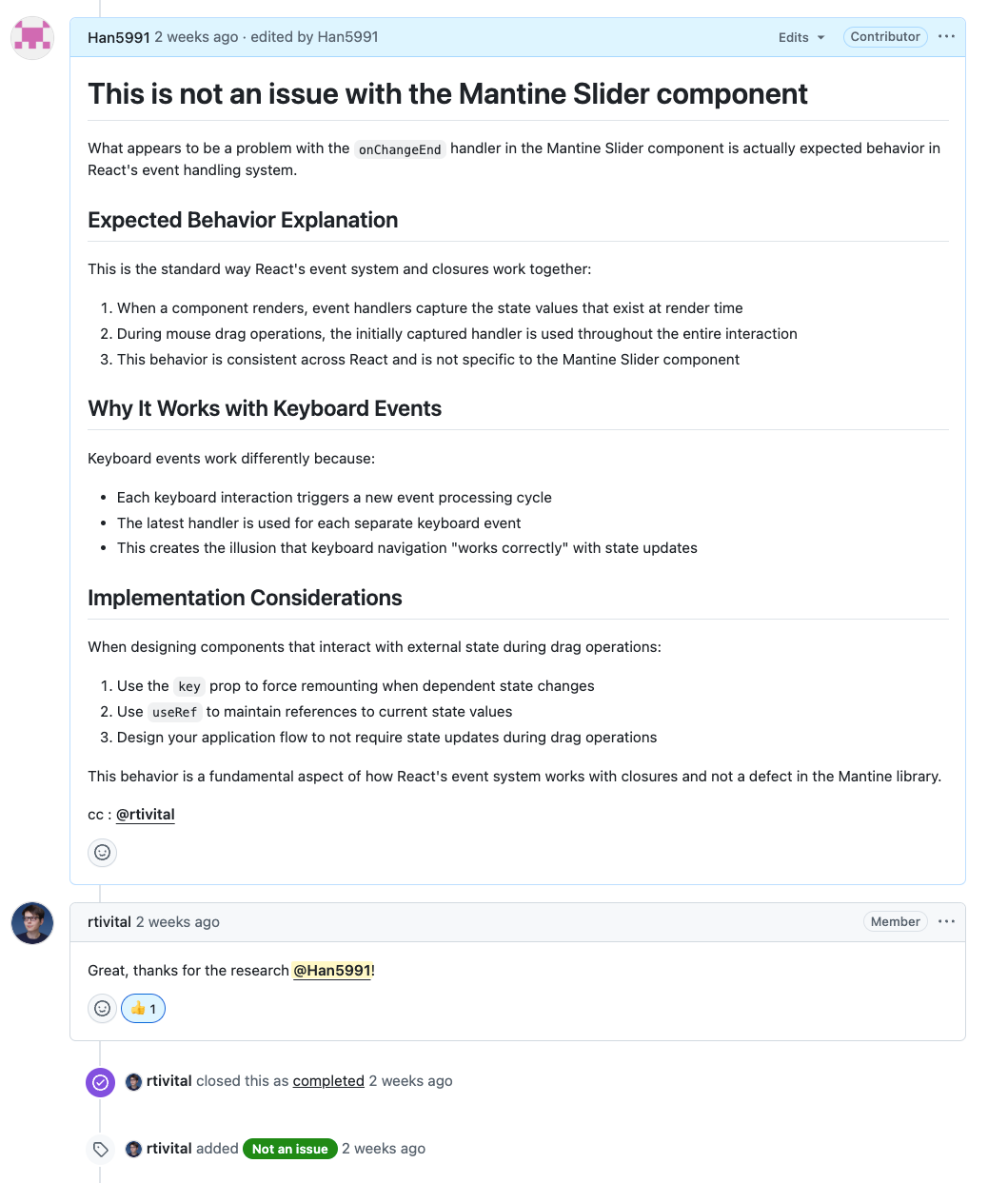The width and height of the screenshot is (1008, 1183).
Task: Click rtivital's avatar beside the comment
Action: click(x=32, y=923)
